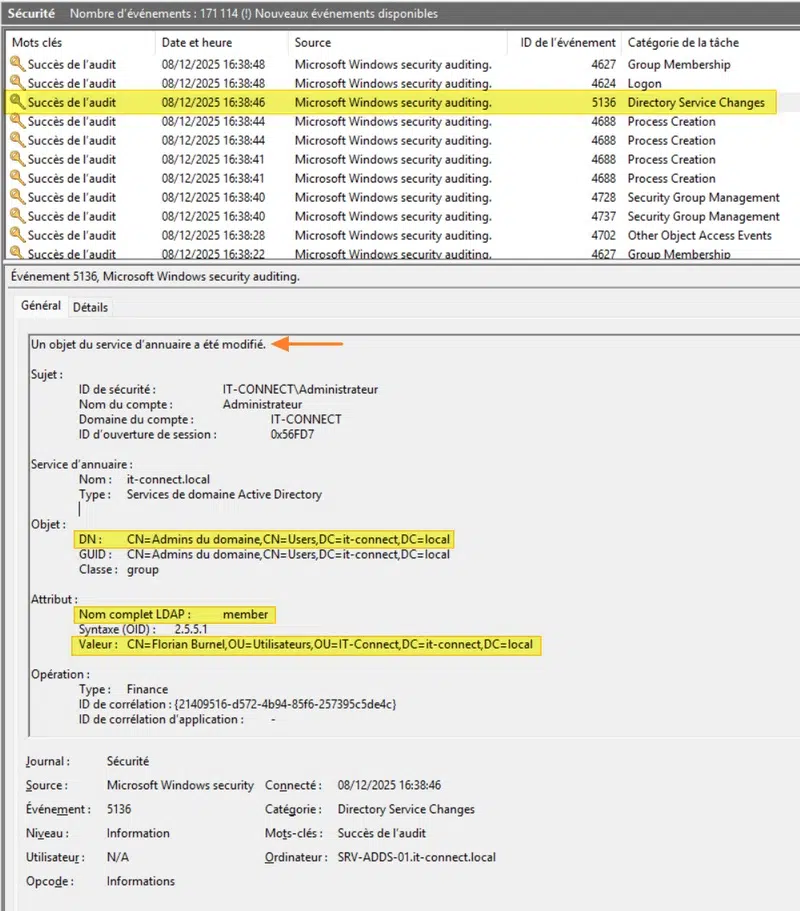
Task: Click the correlation ID {21409516-d572-4b94-85f6-257395c5de4c}
Action: point(285,704)
